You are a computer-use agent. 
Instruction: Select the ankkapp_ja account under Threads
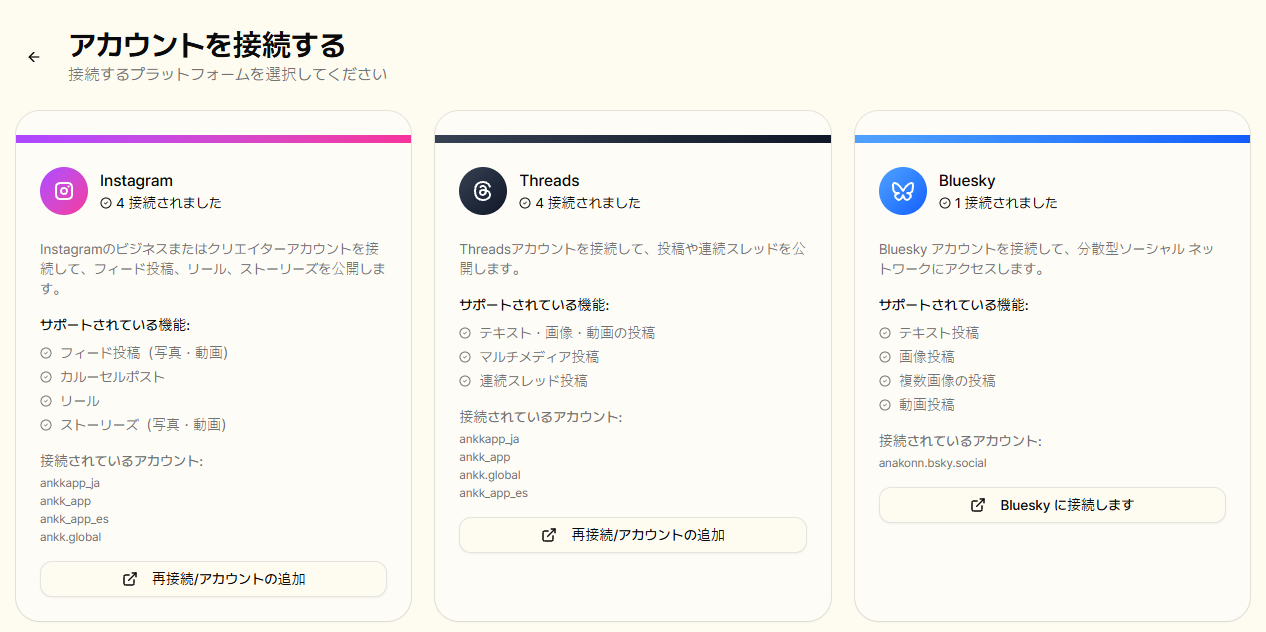tap(490, 439)
